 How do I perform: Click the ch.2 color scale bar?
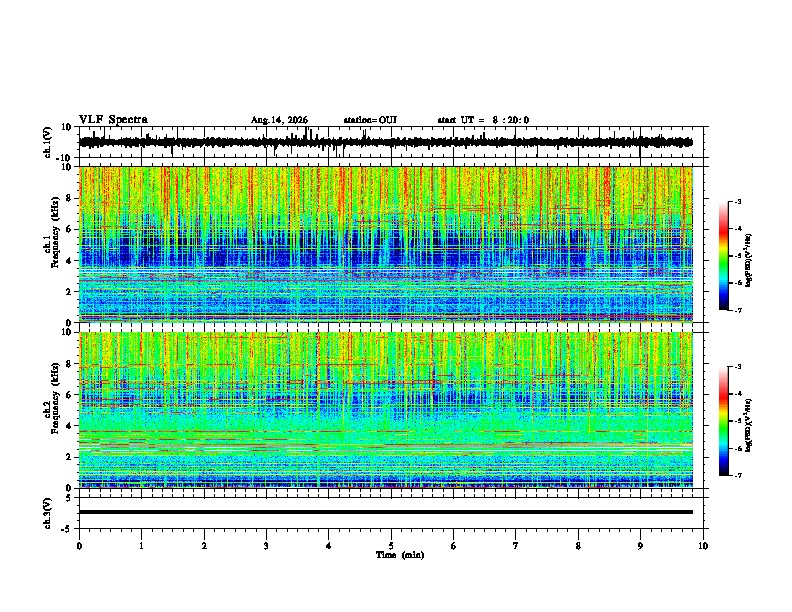[724, 421]
